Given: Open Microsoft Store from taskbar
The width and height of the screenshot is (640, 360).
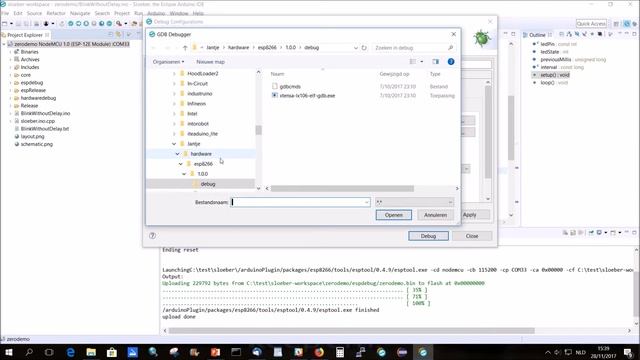Looking at the screenshot, I should pyautogui.click(x=111, y=352).
